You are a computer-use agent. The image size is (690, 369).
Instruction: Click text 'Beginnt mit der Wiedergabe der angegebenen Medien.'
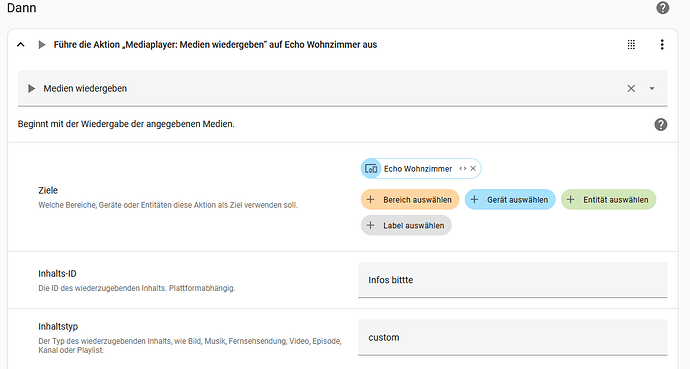point(126,124)
